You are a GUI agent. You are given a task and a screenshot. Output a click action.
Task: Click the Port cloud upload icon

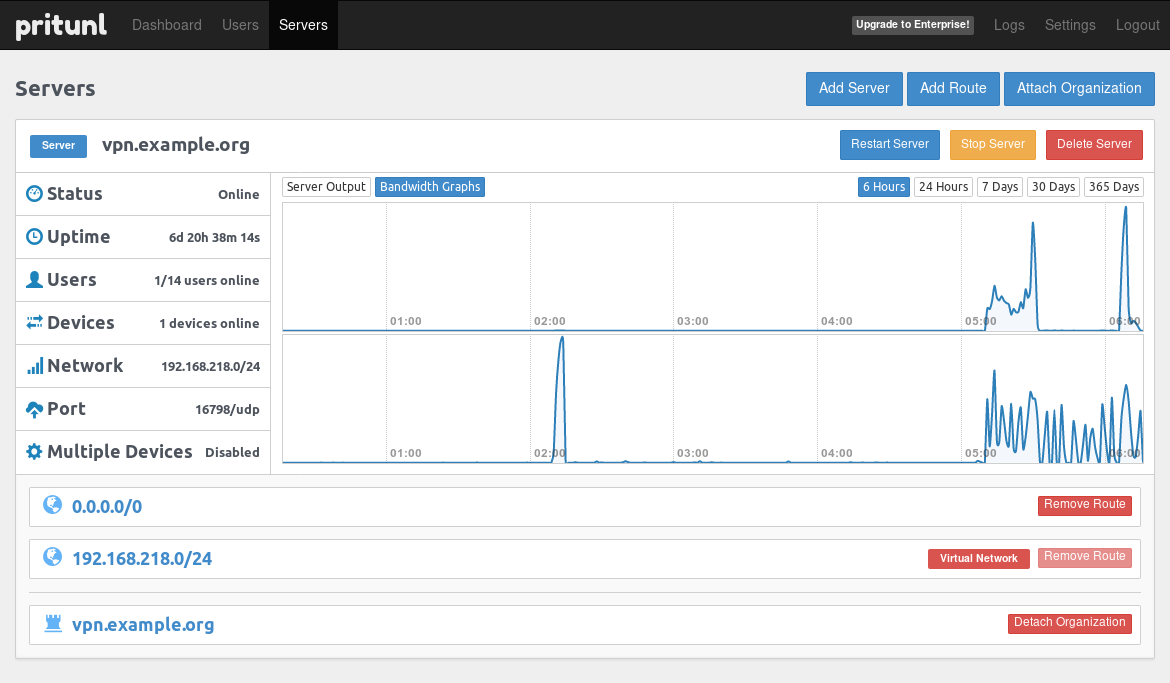pyautogui.click(x=34, y=409)
